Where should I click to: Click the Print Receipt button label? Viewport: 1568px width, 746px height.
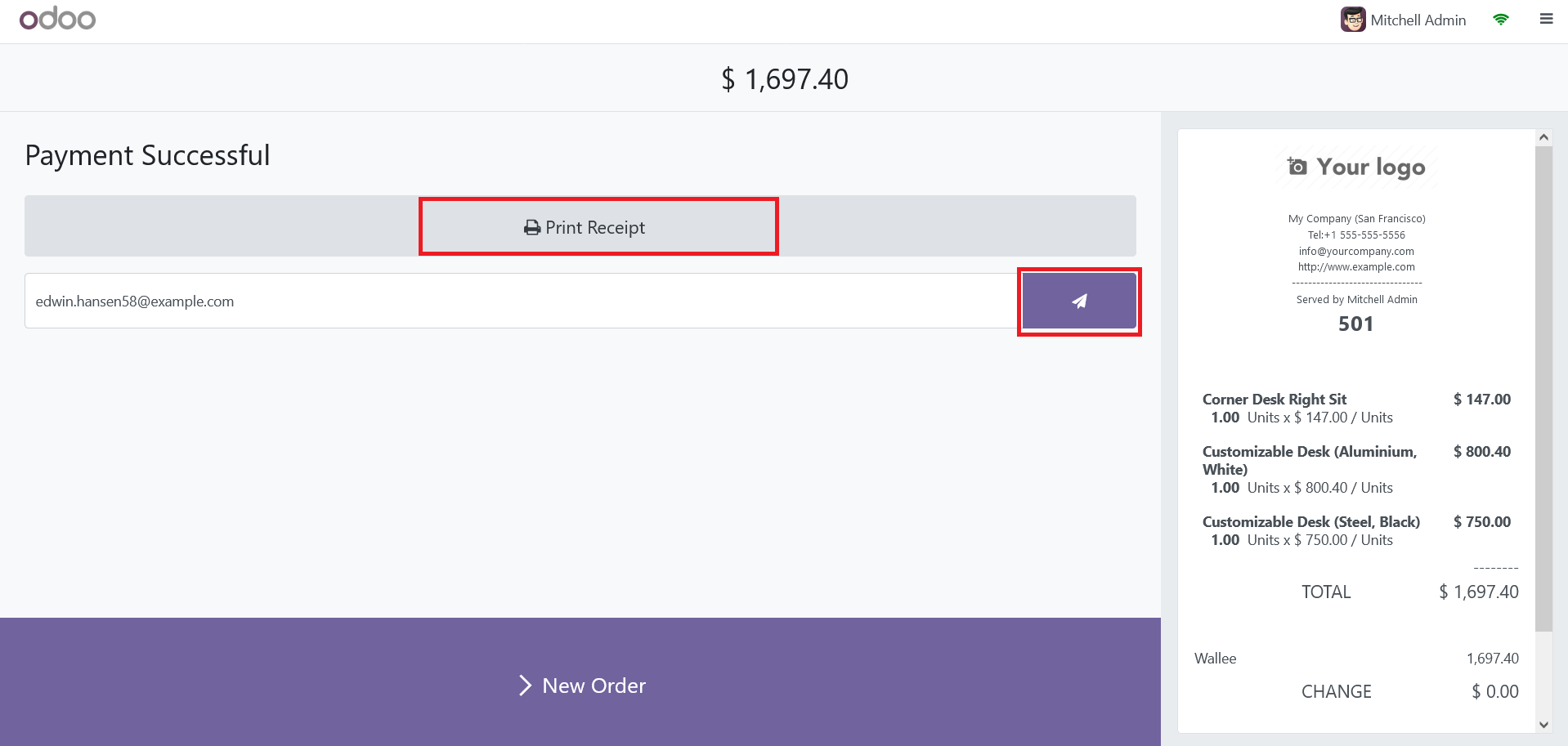tap(595, 228)
